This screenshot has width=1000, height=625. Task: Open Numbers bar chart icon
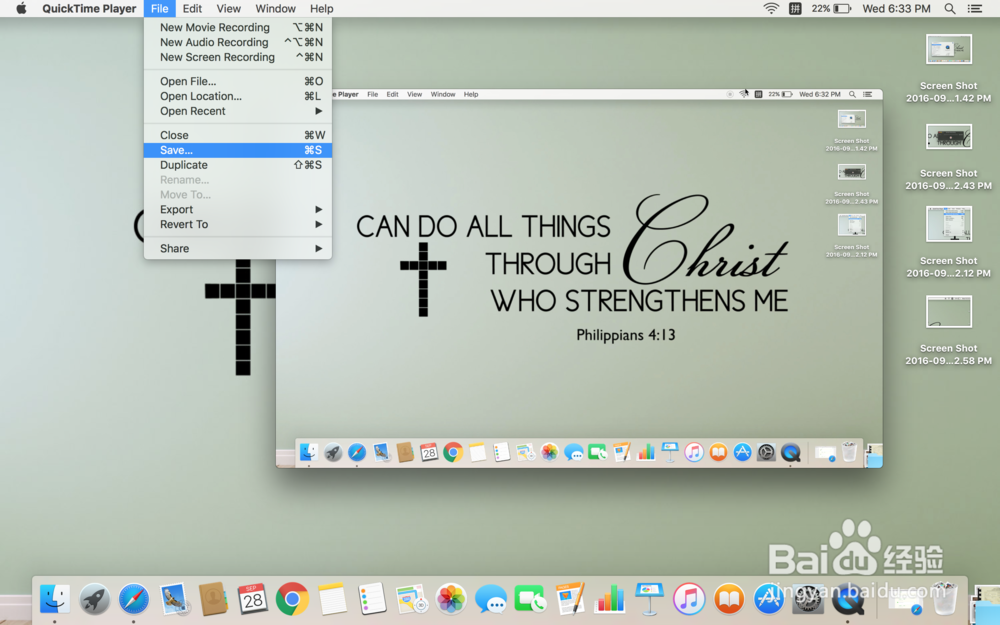[x=609, y=599]
